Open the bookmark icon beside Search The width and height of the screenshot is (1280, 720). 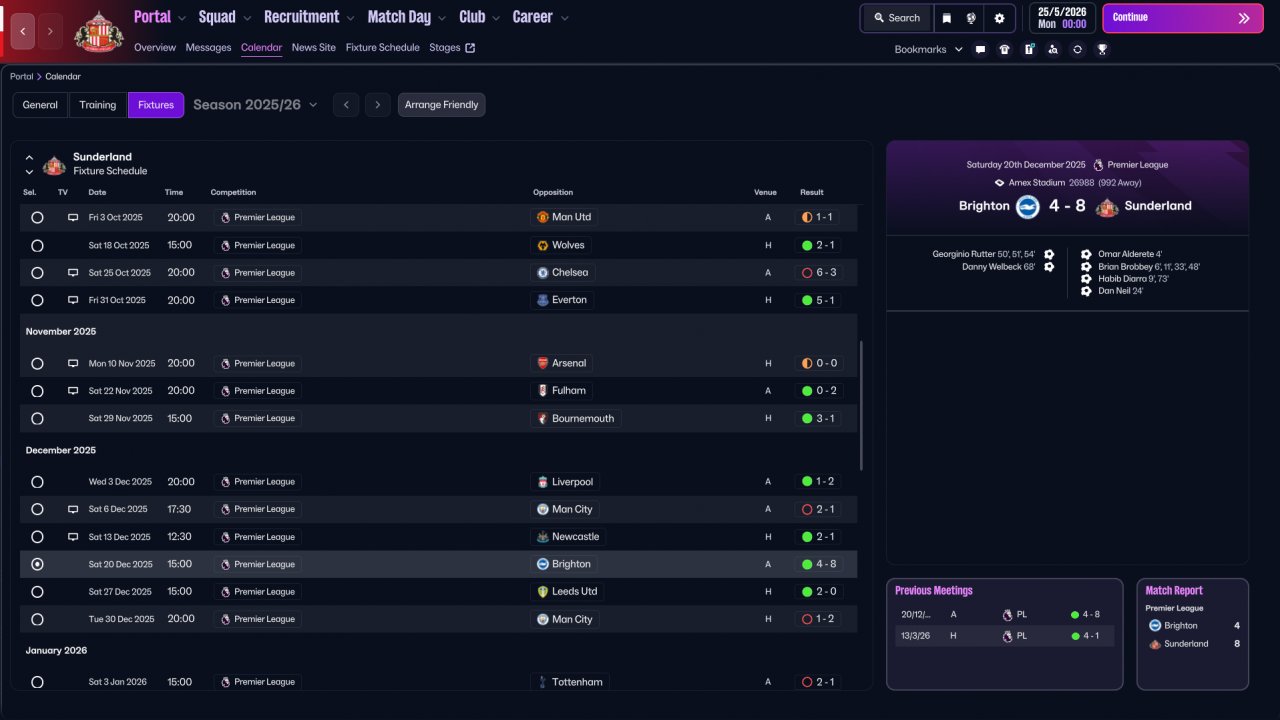click(x=946, y=18)
